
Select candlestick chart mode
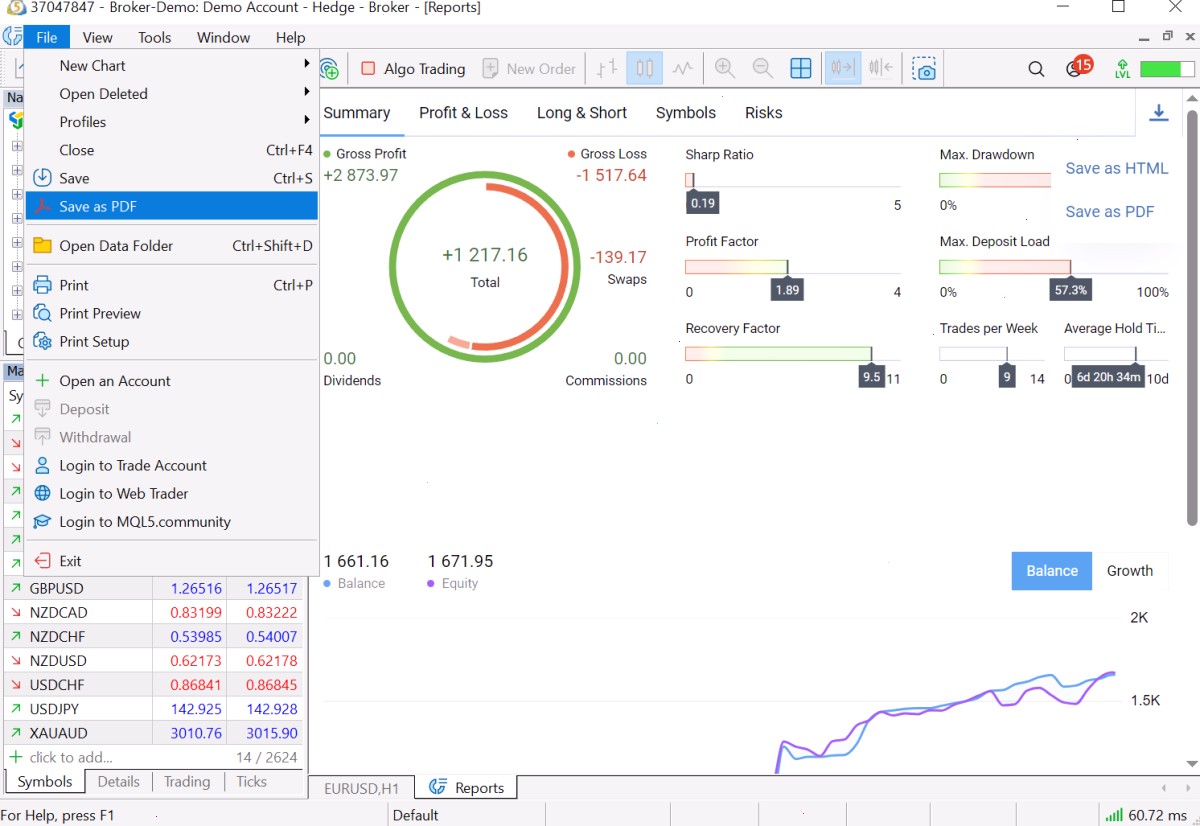[x=645, y=69]
